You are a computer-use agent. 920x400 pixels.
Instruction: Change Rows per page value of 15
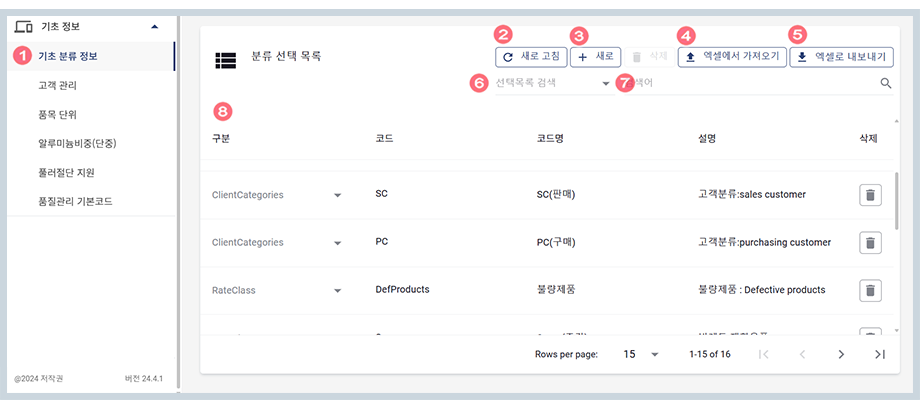pyautogui.click(x=641, y=354)
